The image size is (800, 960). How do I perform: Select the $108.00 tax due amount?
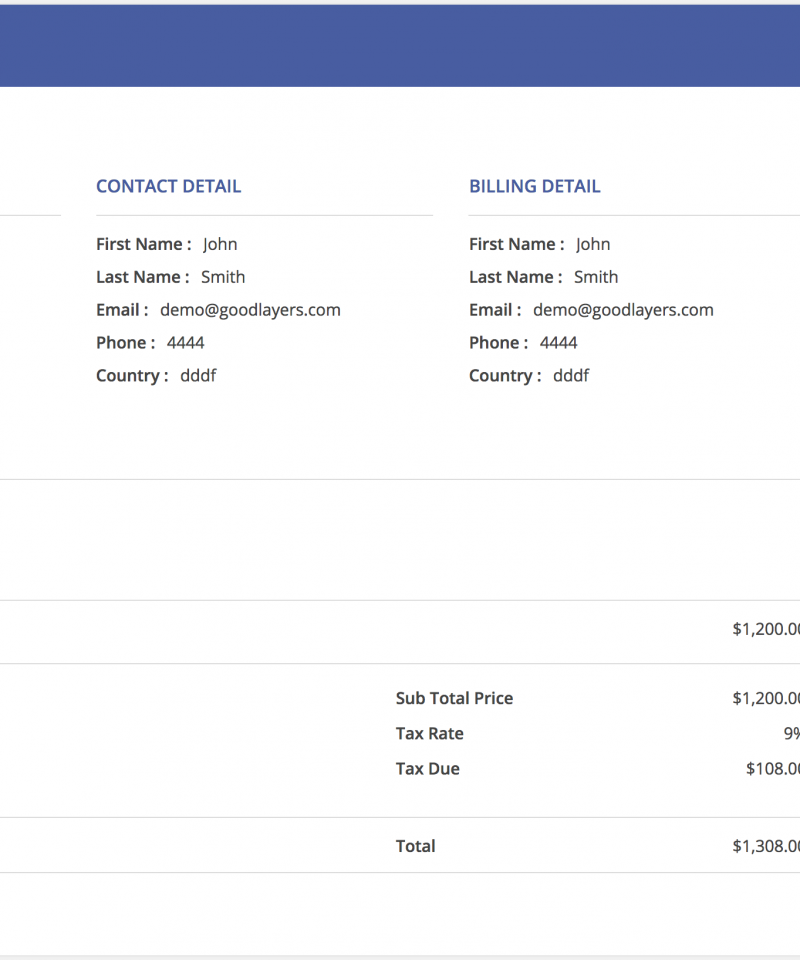(772, 769)
